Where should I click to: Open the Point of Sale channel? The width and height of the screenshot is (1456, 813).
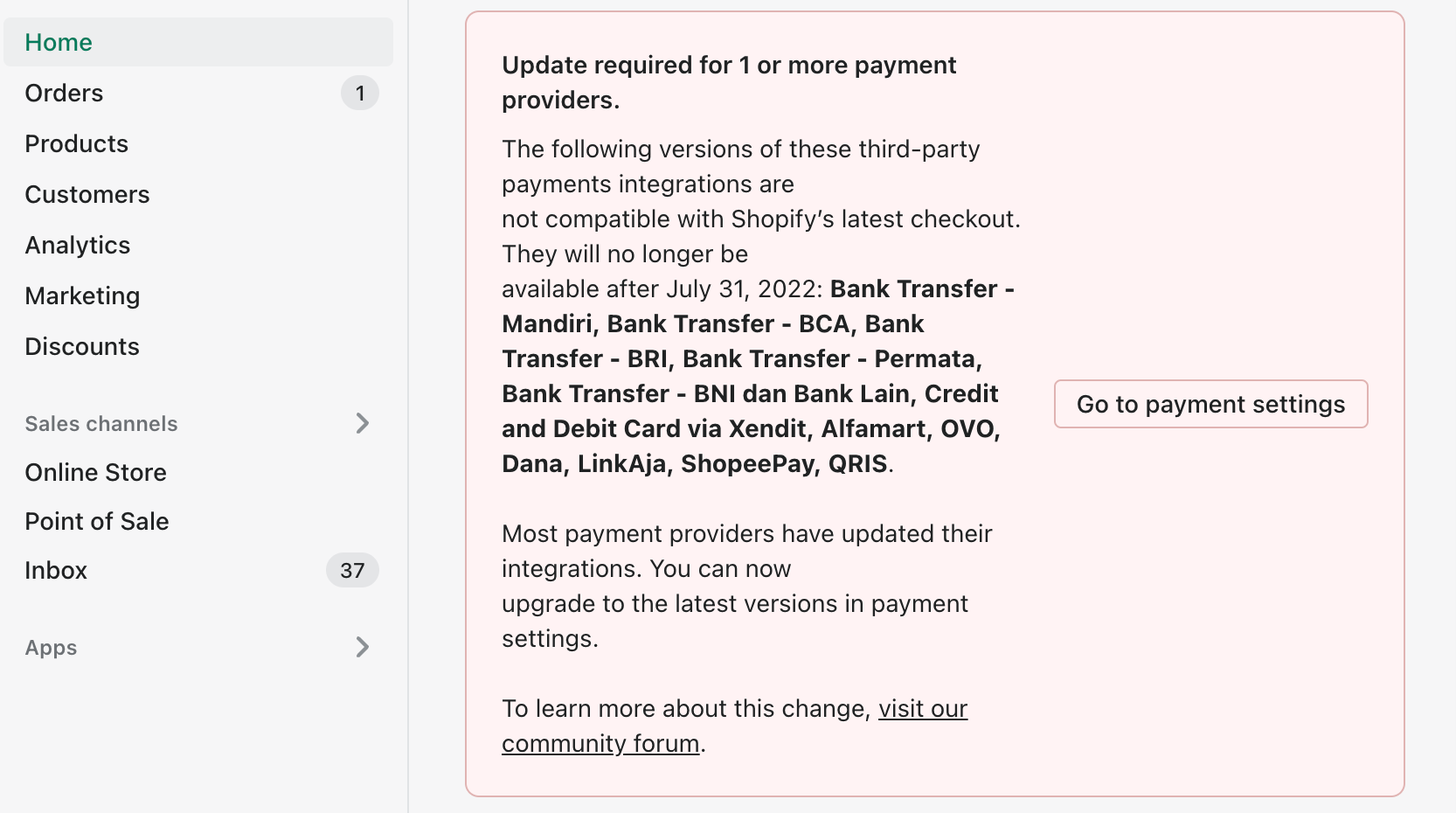coord(97,521)
